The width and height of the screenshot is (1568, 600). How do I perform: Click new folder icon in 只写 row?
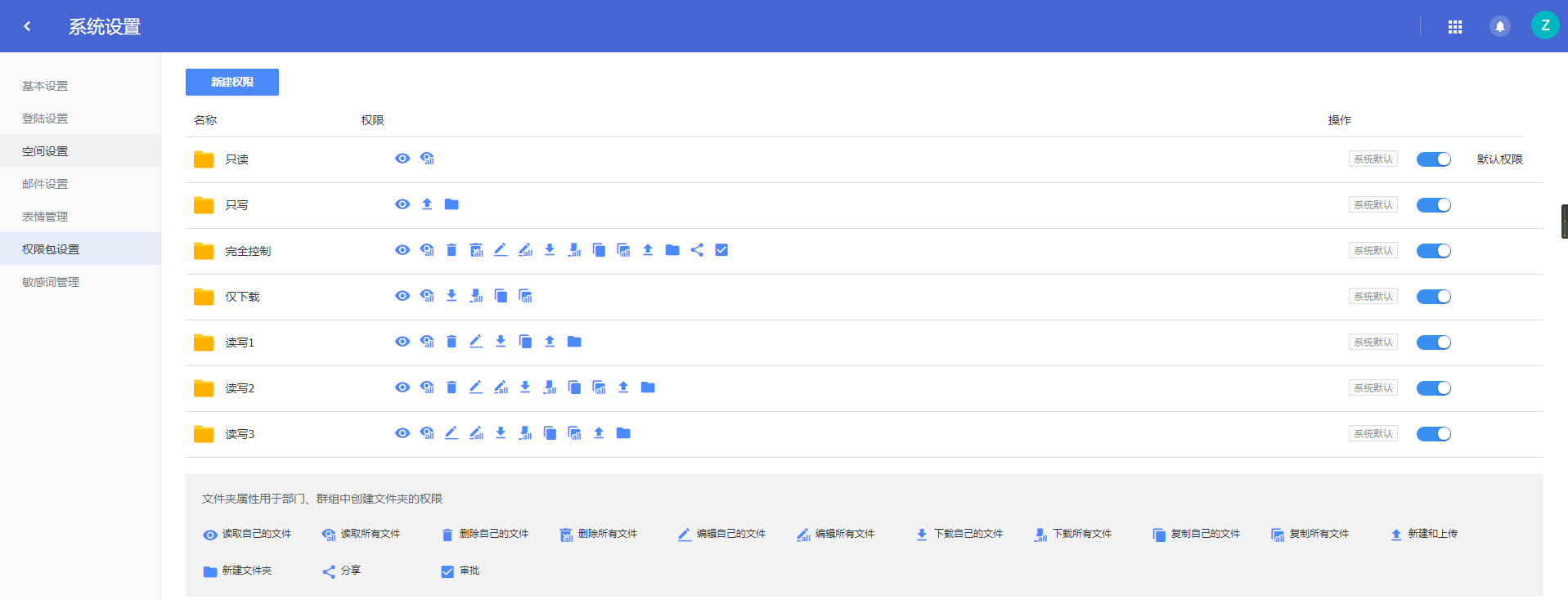pos(452,204)
